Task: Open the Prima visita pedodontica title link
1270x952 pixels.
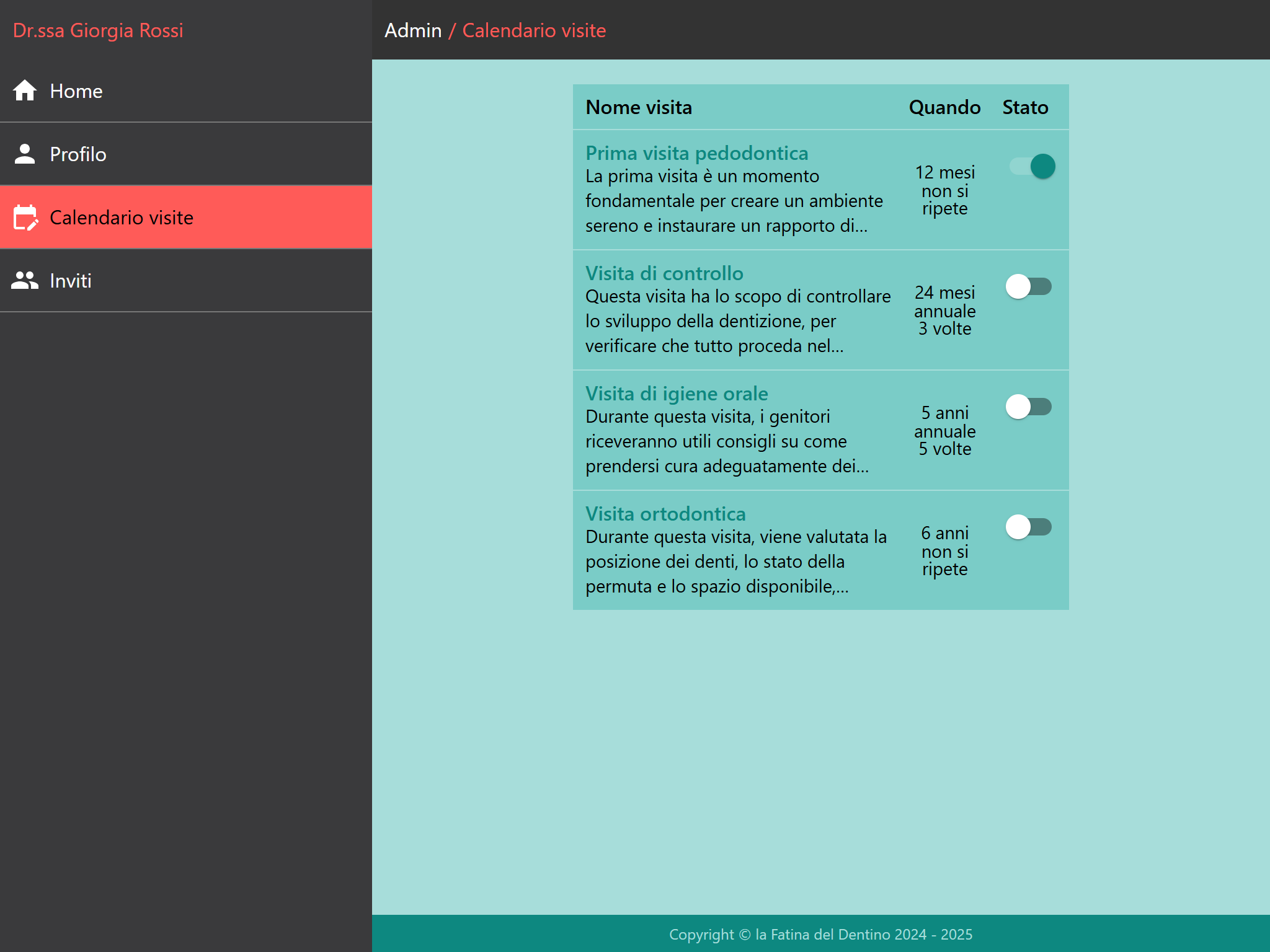Action: 696,153
